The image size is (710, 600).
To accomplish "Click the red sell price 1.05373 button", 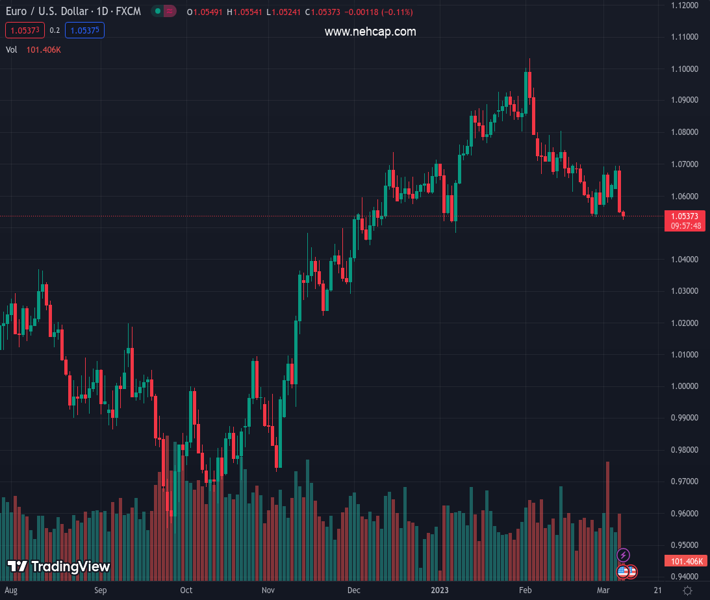I will (x=25, y=30).
